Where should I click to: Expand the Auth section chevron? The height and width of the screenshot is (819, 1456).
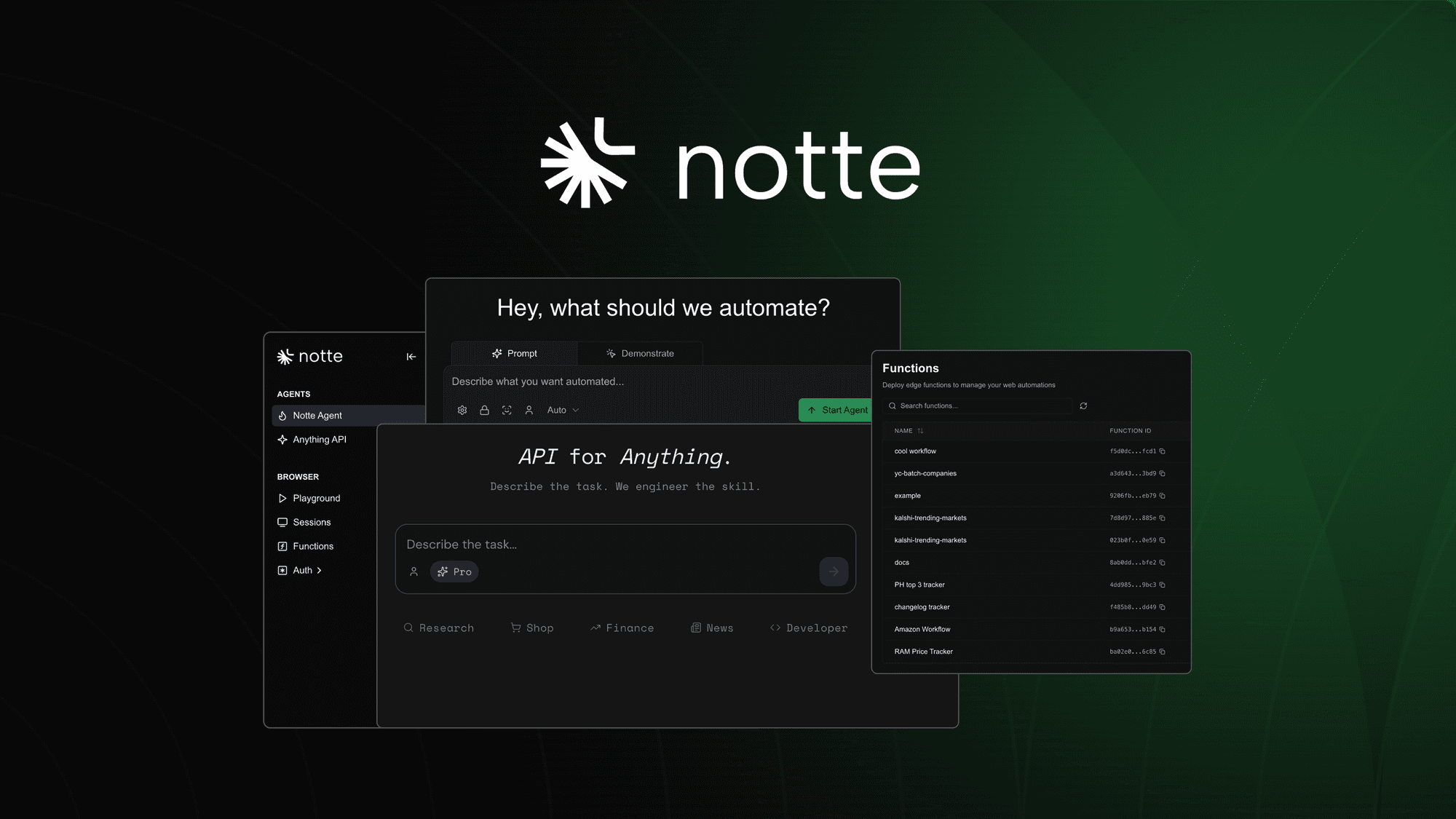319,571
